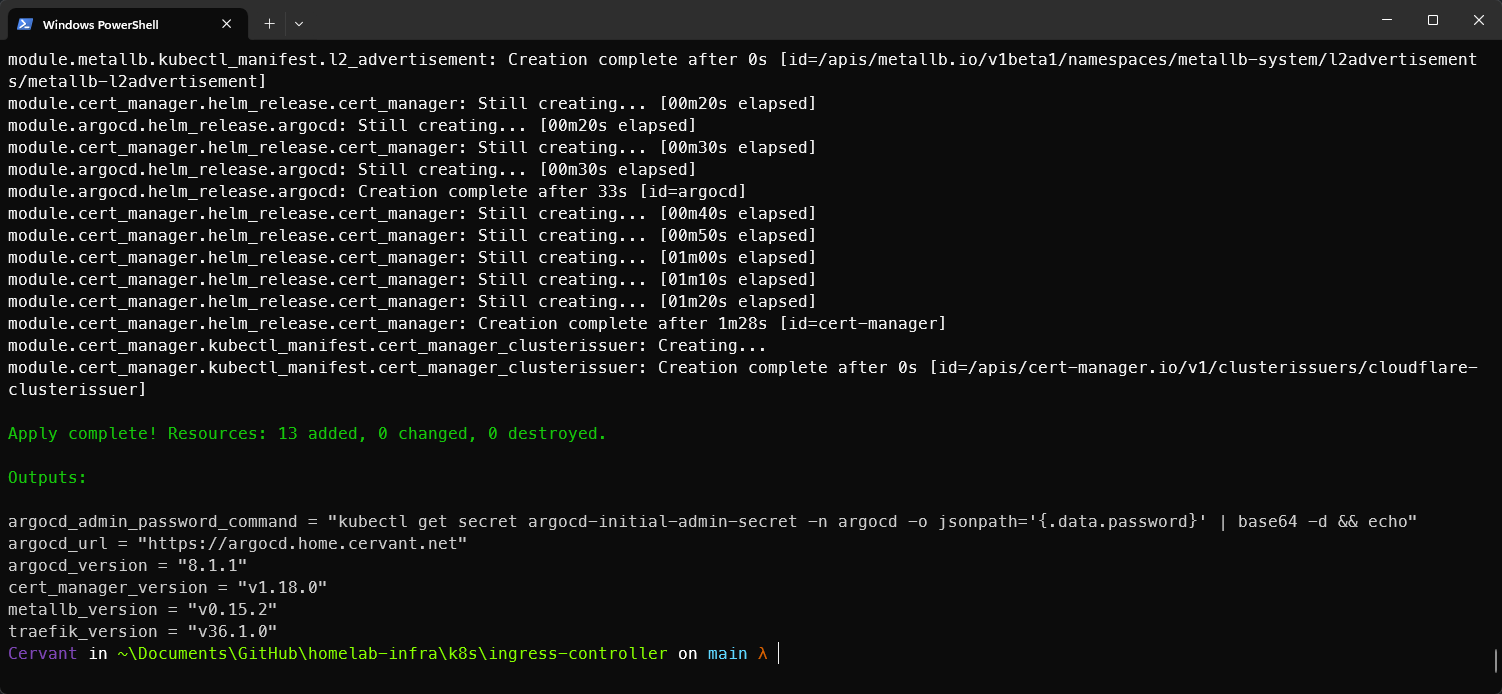Expand the new tab profile dropdown chevron
The image size is (1502, 694).
pos(299,23)
